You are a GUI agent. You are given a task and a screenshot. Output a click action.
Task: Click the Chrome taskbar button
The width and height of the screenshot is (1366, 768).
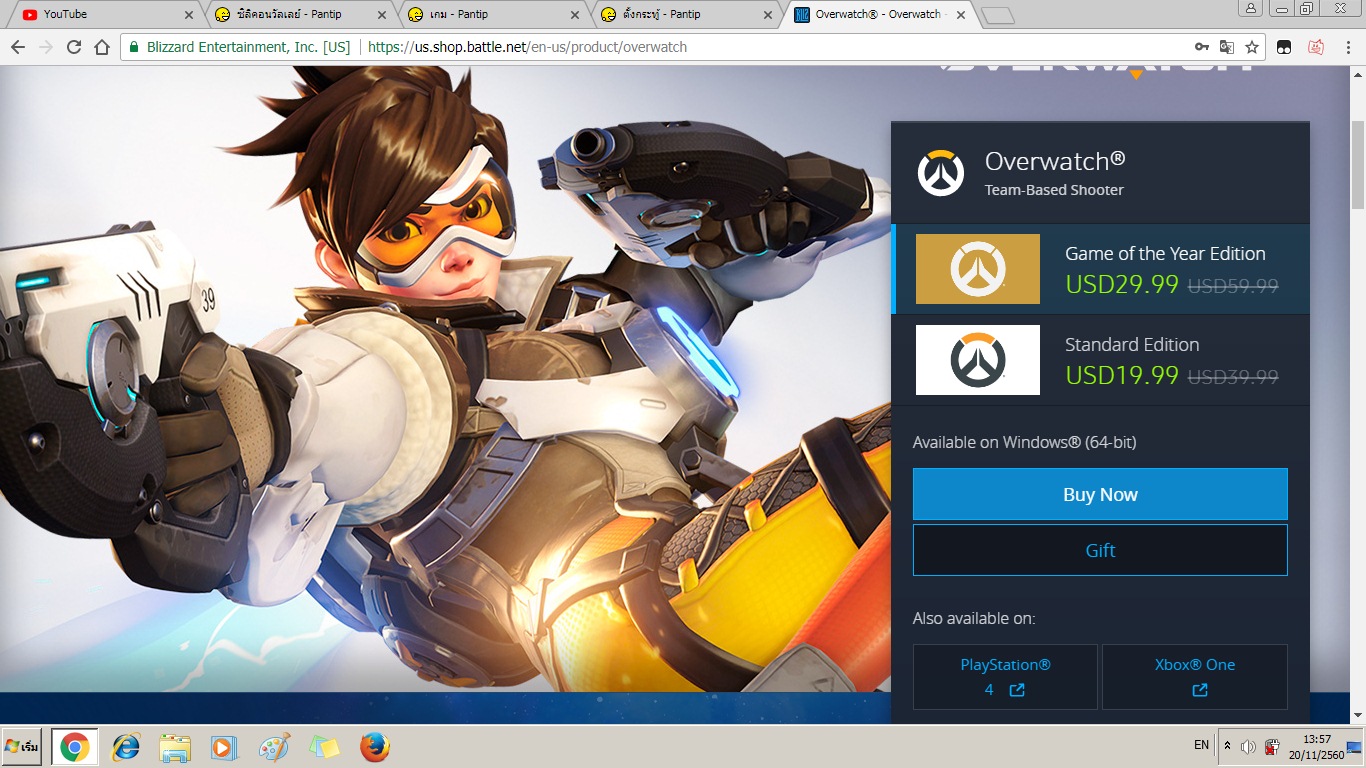75,747
